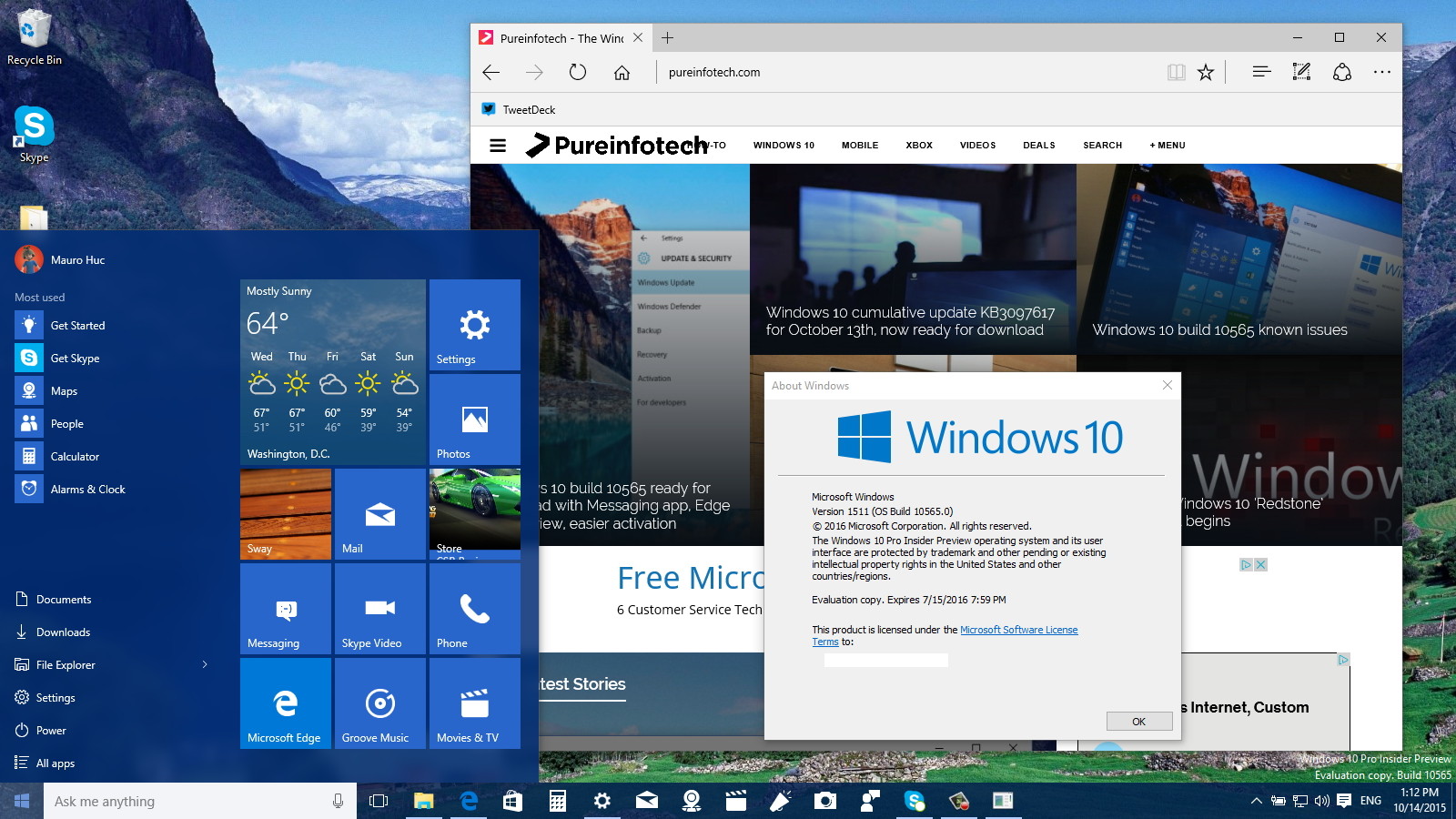The image size is (1456, 819).
Task: Open Task View on taskbar
Action: pyautogui.click(x=379, y=801)
